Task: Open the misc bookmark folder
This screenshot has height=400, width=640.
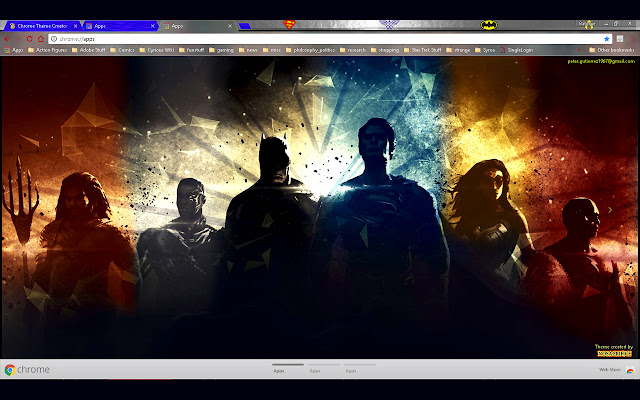Action: click(272, 50)
